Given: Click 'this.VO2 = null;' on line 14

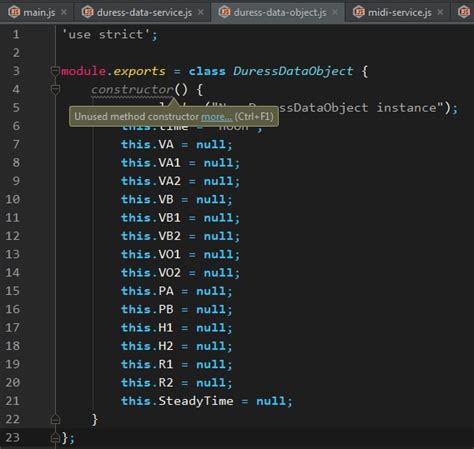Looking at the screenshot, I should pos(180,273).
